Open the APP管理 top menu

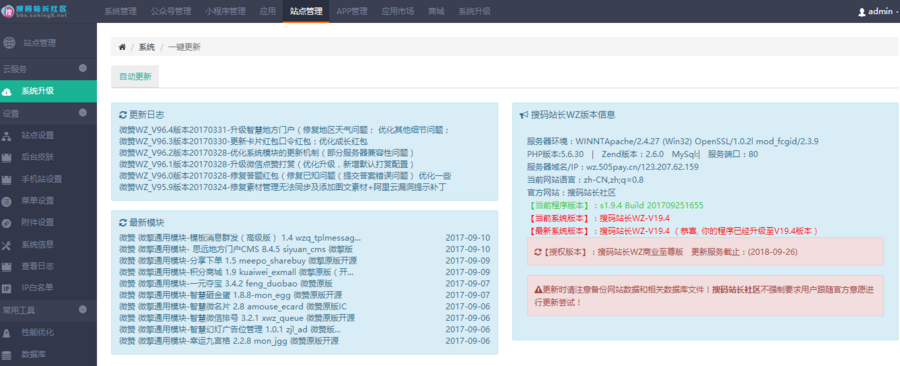352,11
